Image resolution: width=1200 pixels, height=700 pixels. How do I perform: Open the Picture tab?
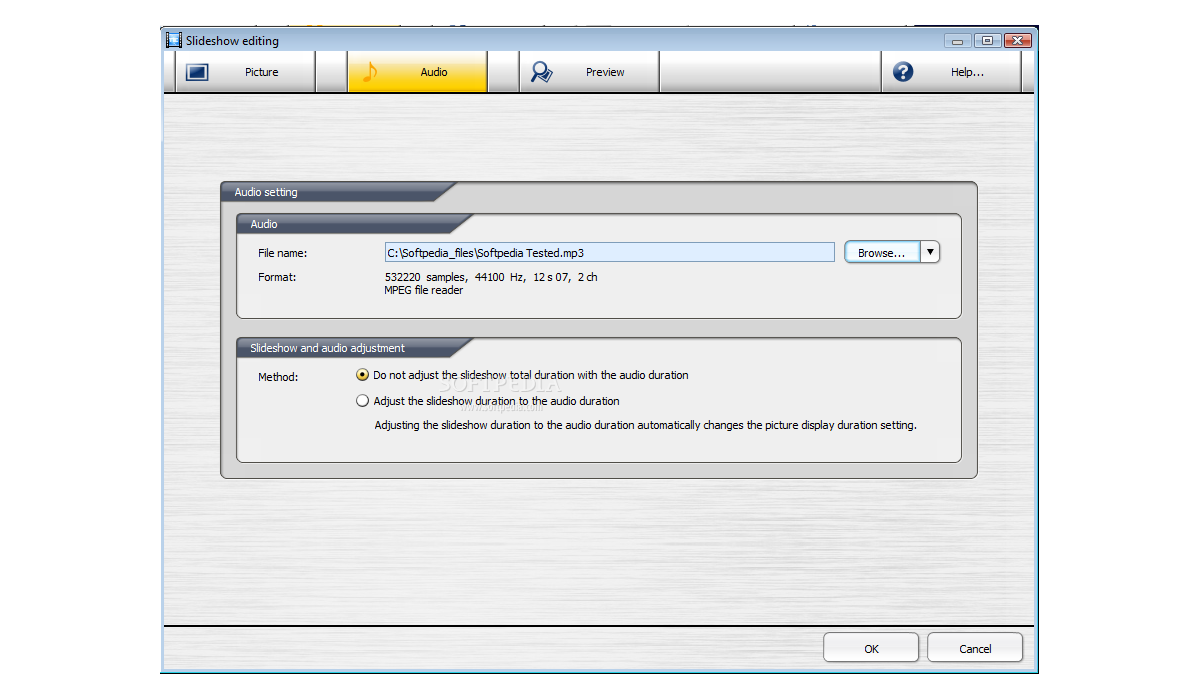246,72
